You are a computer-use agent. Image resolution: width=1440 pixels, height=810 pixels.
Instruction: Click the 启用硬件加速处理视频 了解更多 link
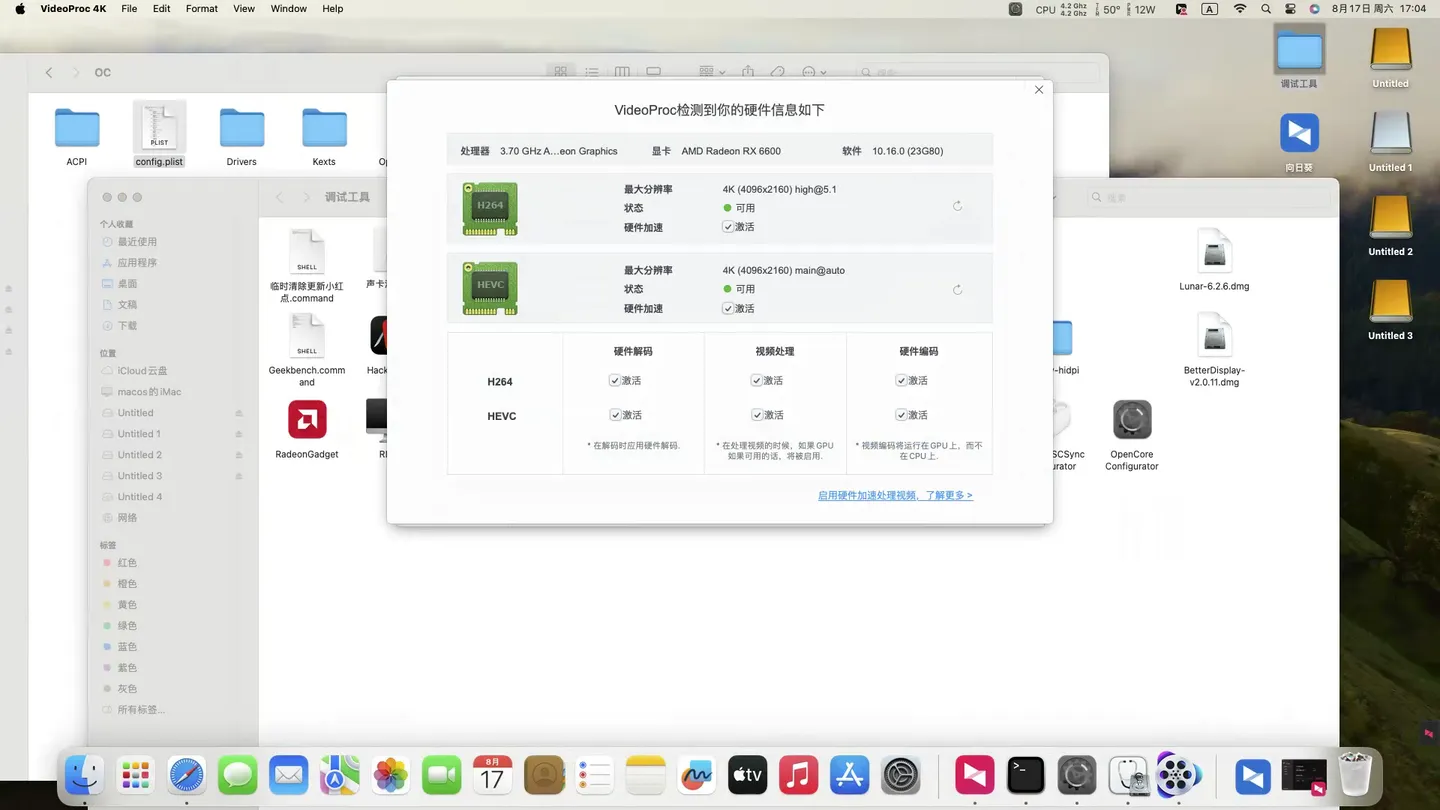(x=895, y=495)
